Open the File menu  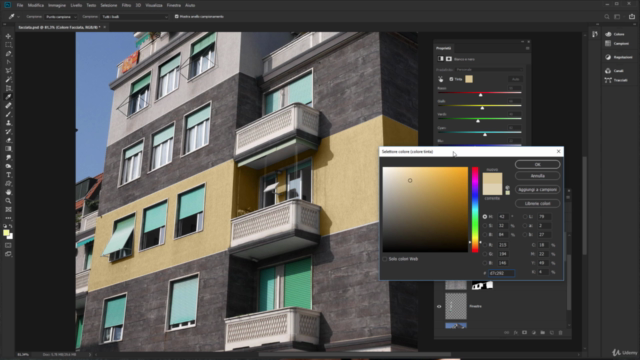pos(20,5)
